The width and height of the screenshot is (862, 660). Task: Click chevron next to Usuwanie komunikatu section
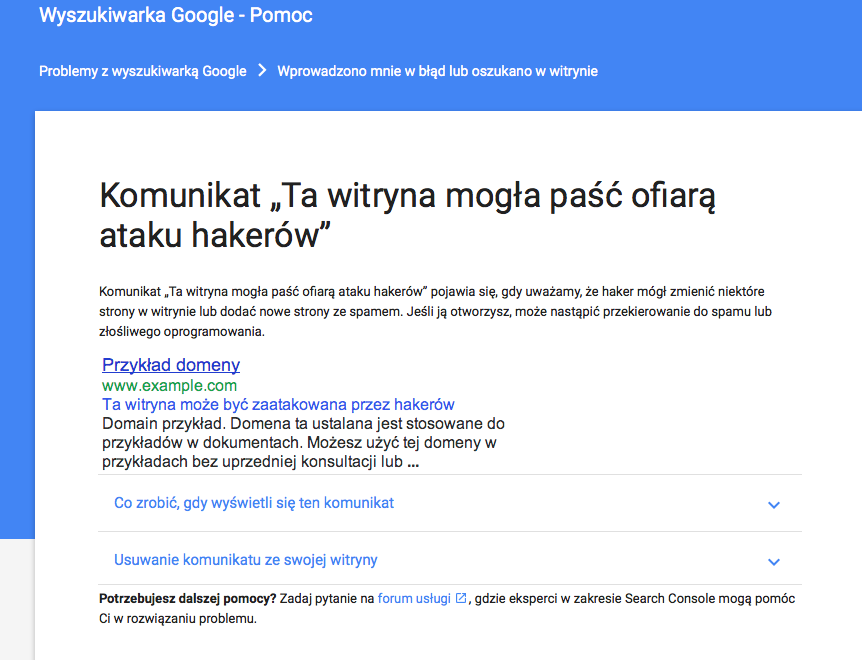(774, 562)
